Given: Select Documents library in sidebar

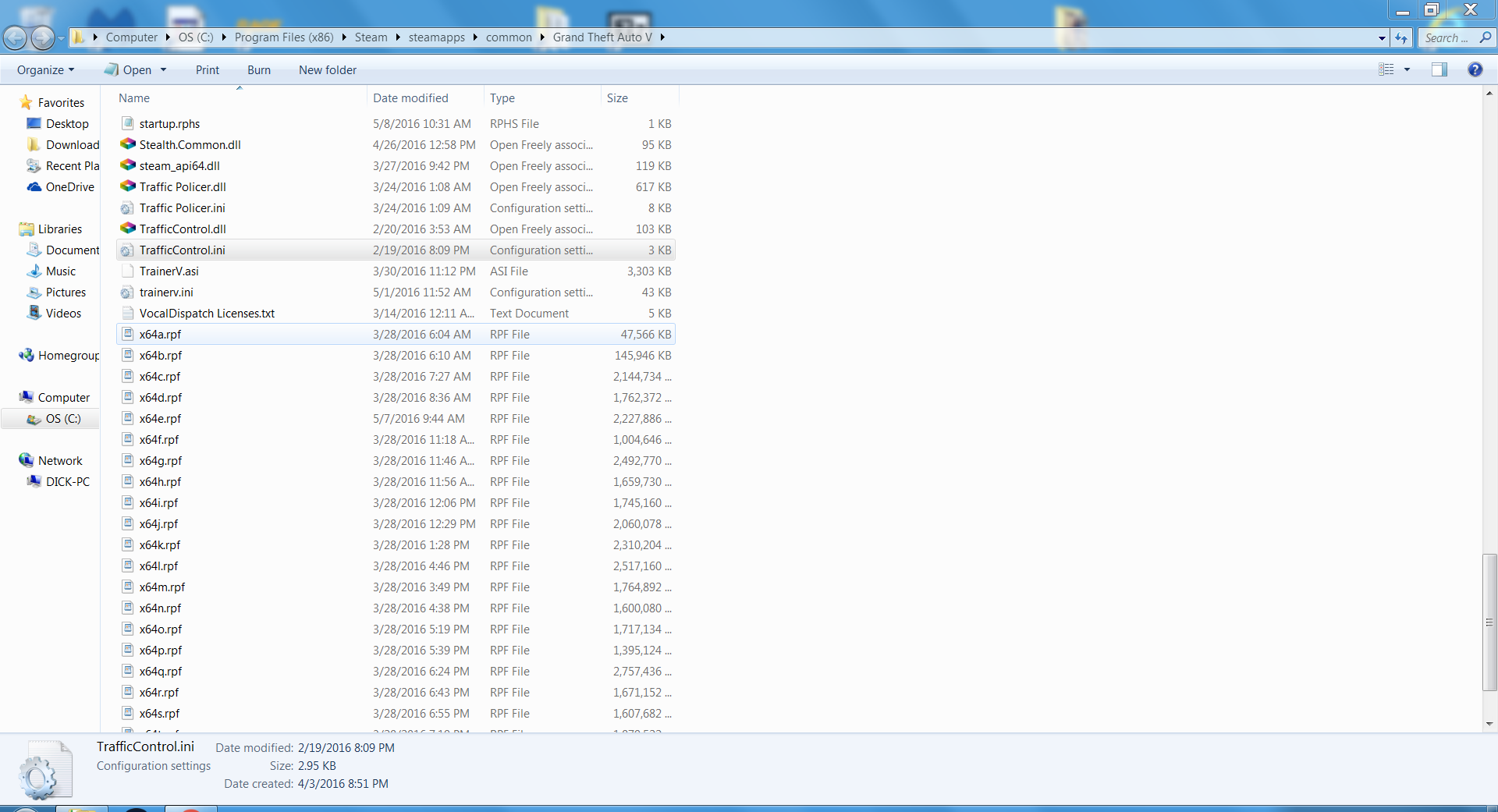Looking at the screenshot, I should 73,250.
